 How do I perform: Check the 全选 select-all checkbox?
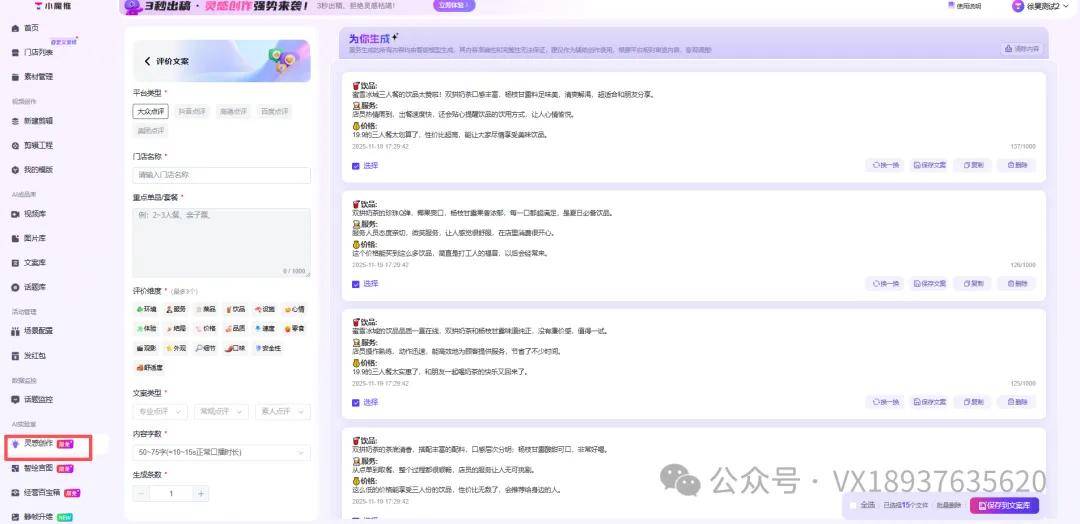click(853, 505)
